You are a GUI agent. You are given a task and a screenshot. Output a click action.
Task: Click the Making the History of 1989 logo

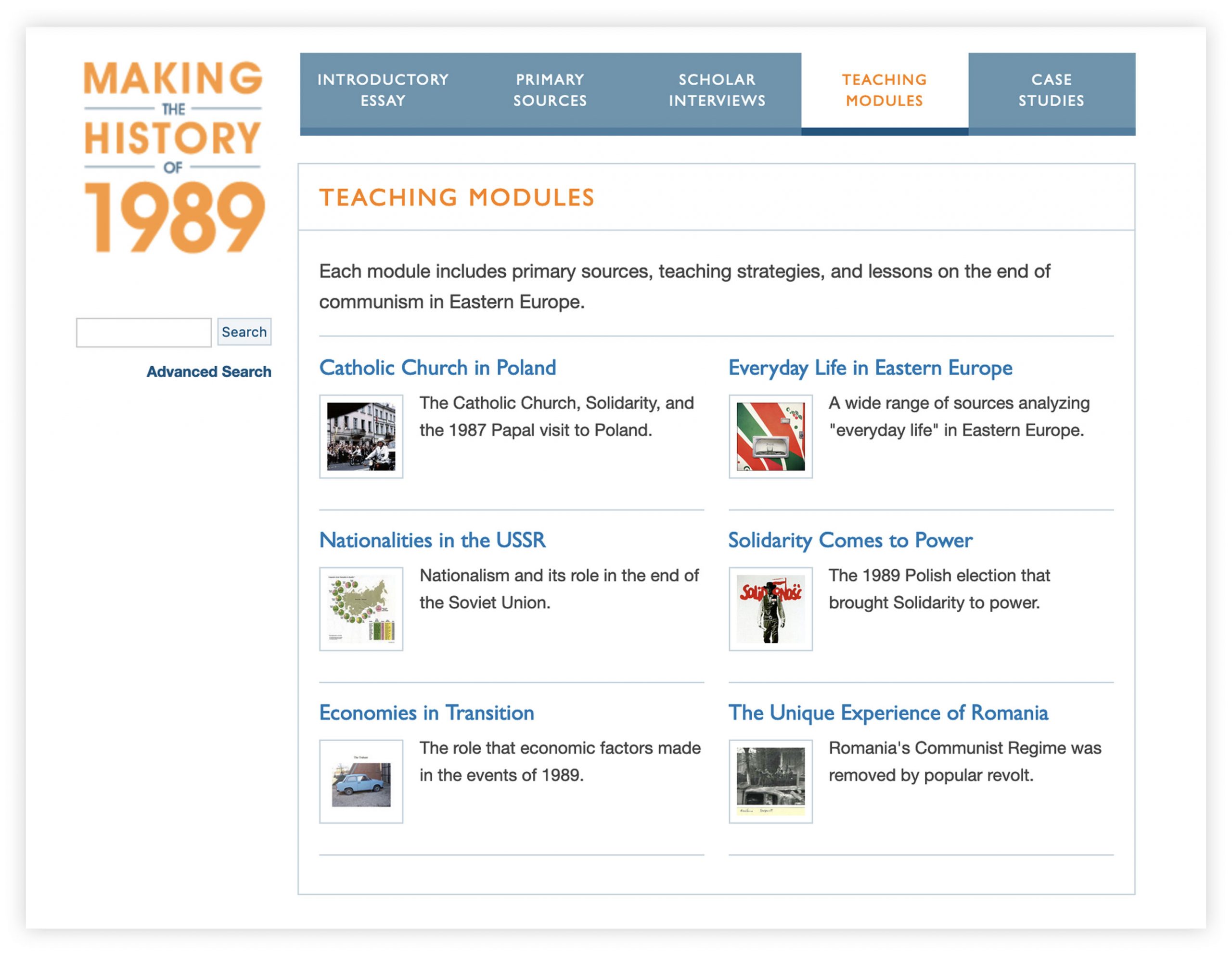pyautogui.click(x=173, y=157)
